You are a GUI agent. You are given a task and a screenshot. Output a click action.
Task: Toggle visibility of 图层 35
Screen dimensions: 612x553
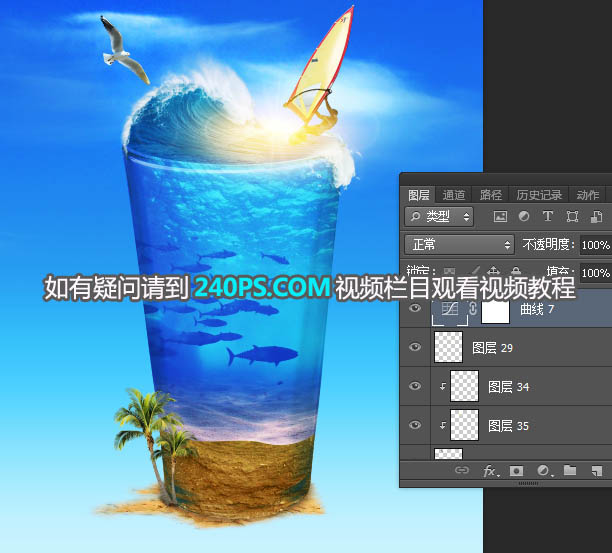pos(415,425)
